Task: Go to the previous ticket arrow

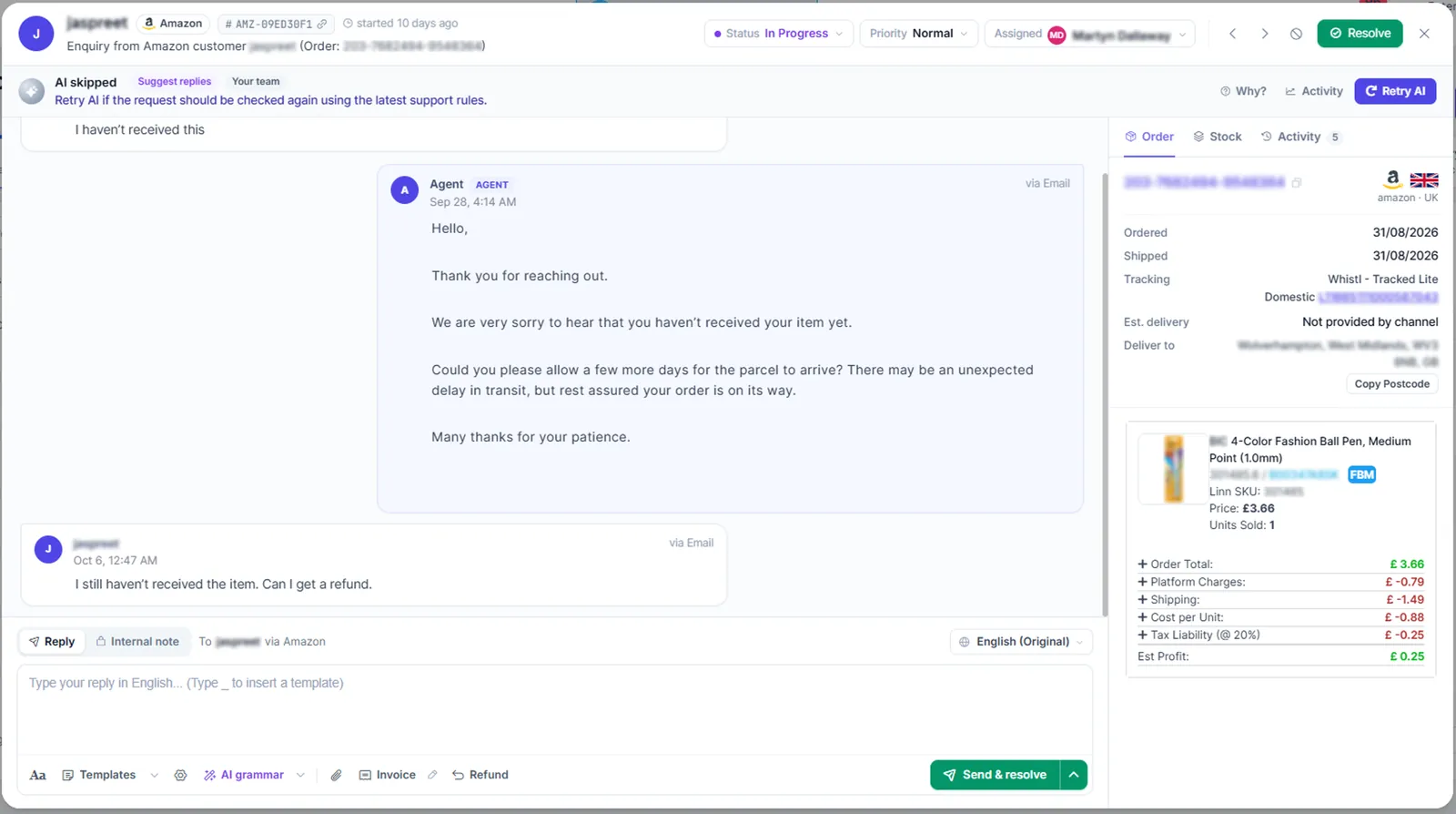Action: 1233,34
